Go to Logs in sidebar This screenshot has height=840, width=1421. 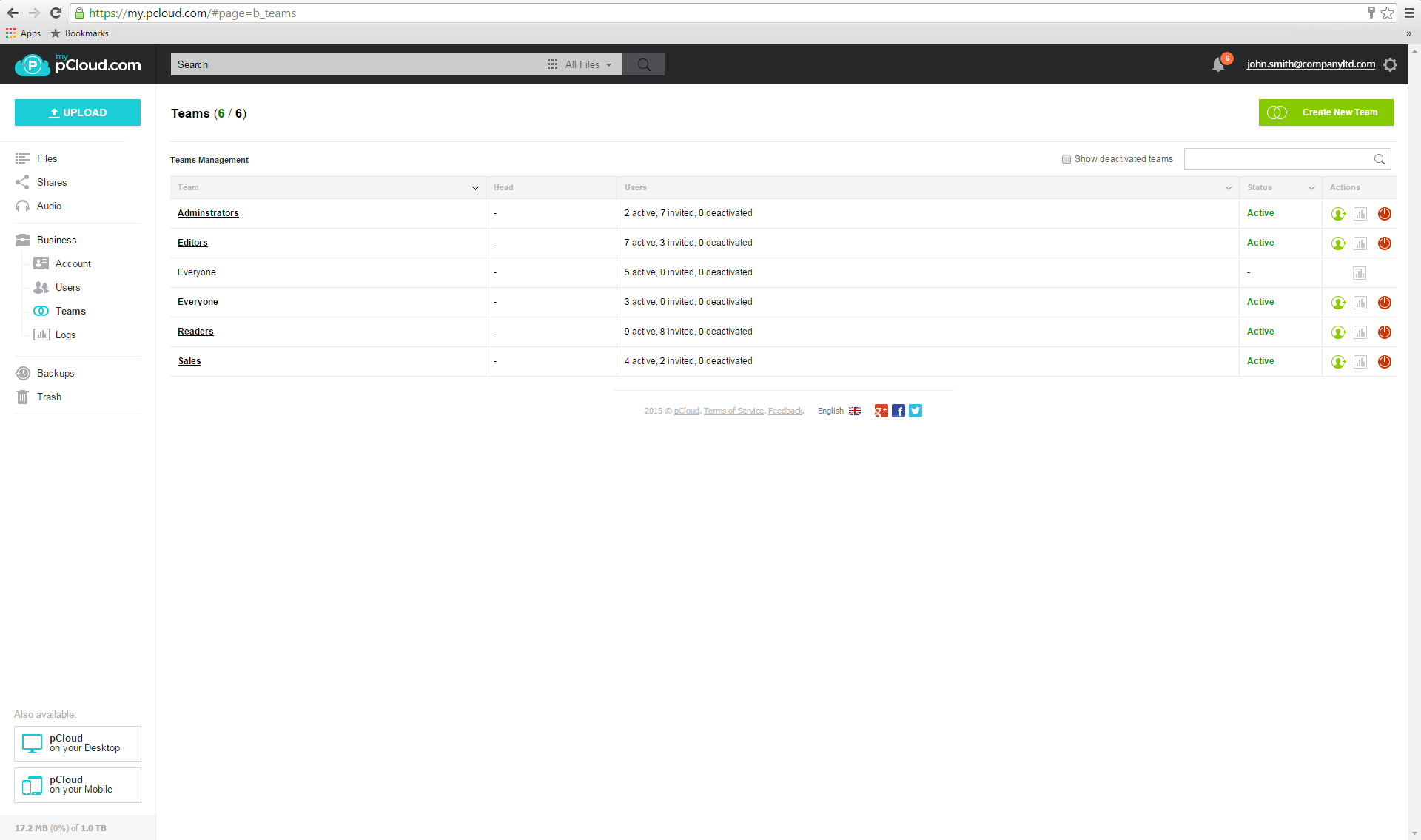(65, 335)
